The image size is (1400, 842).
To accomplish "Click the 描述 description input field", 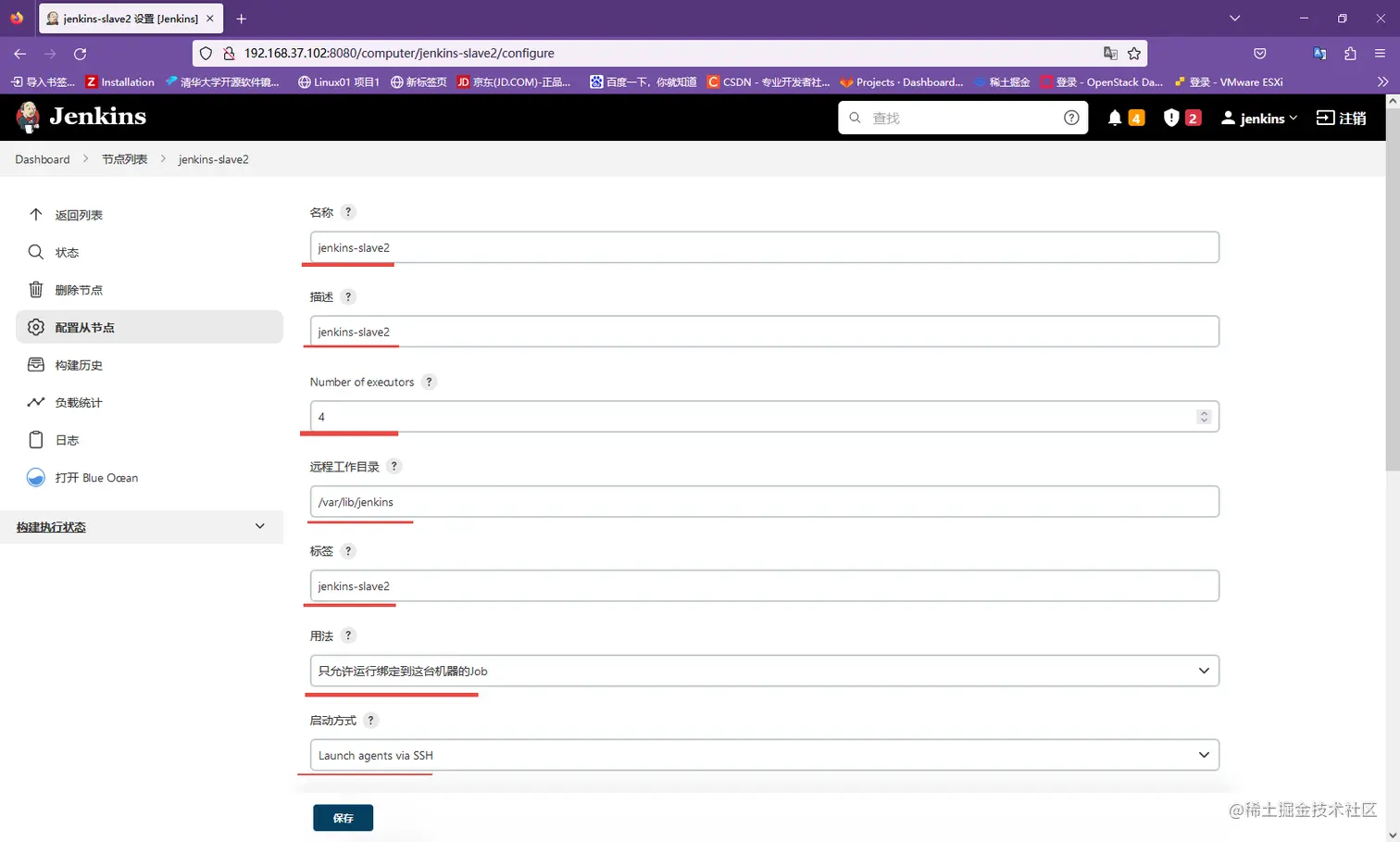I will tap(764, 332).
